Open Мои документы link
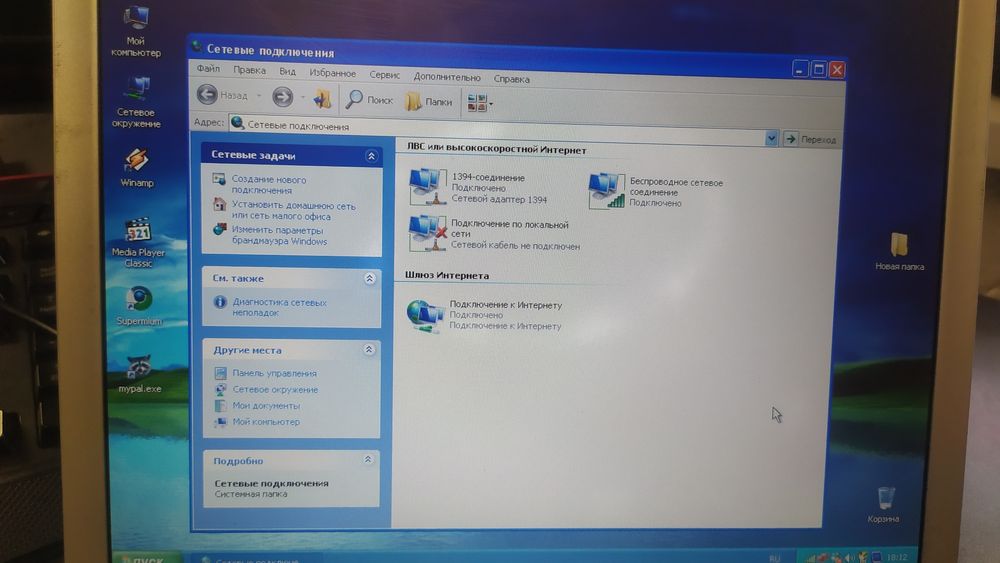The height and width of the screenshot is (563, 1000). coord(266,405)
